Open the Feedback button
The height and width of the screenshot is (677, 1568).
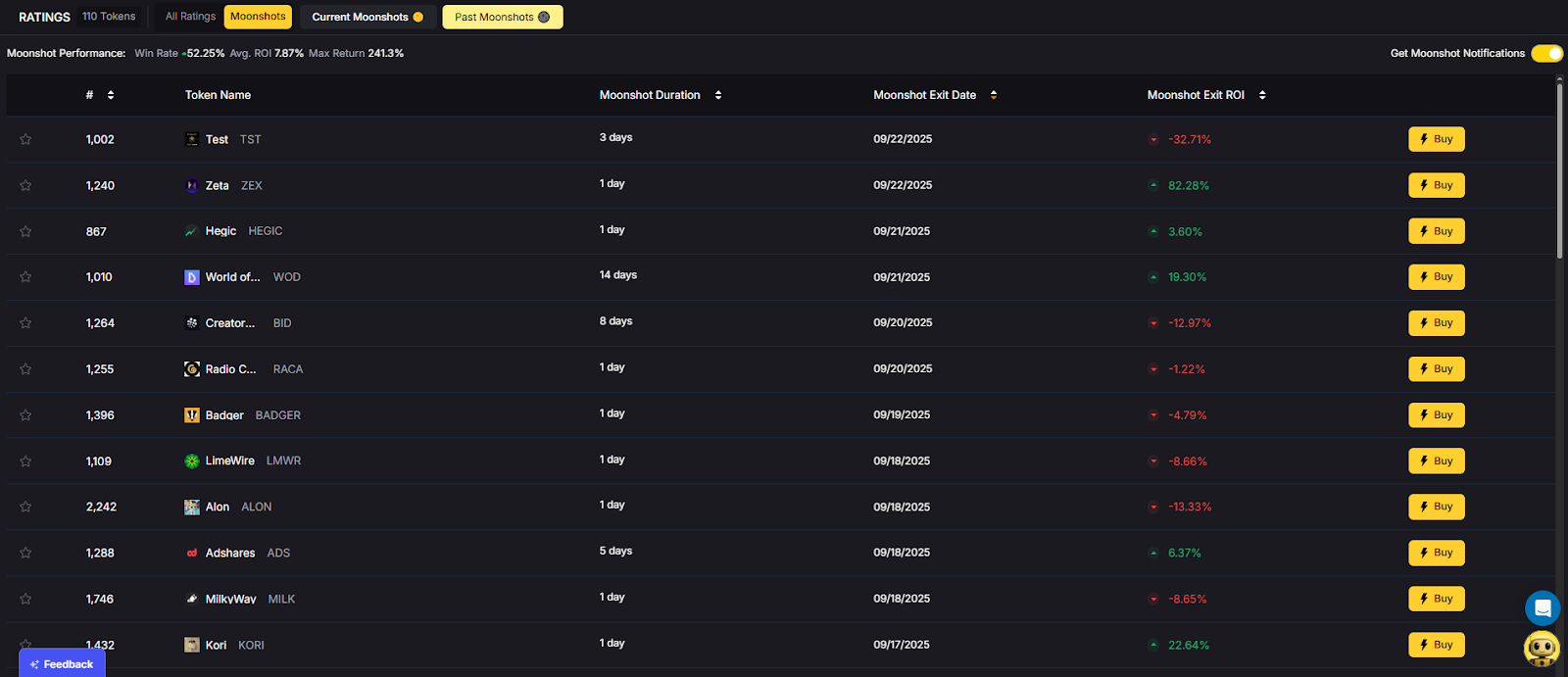click(62, 663)
